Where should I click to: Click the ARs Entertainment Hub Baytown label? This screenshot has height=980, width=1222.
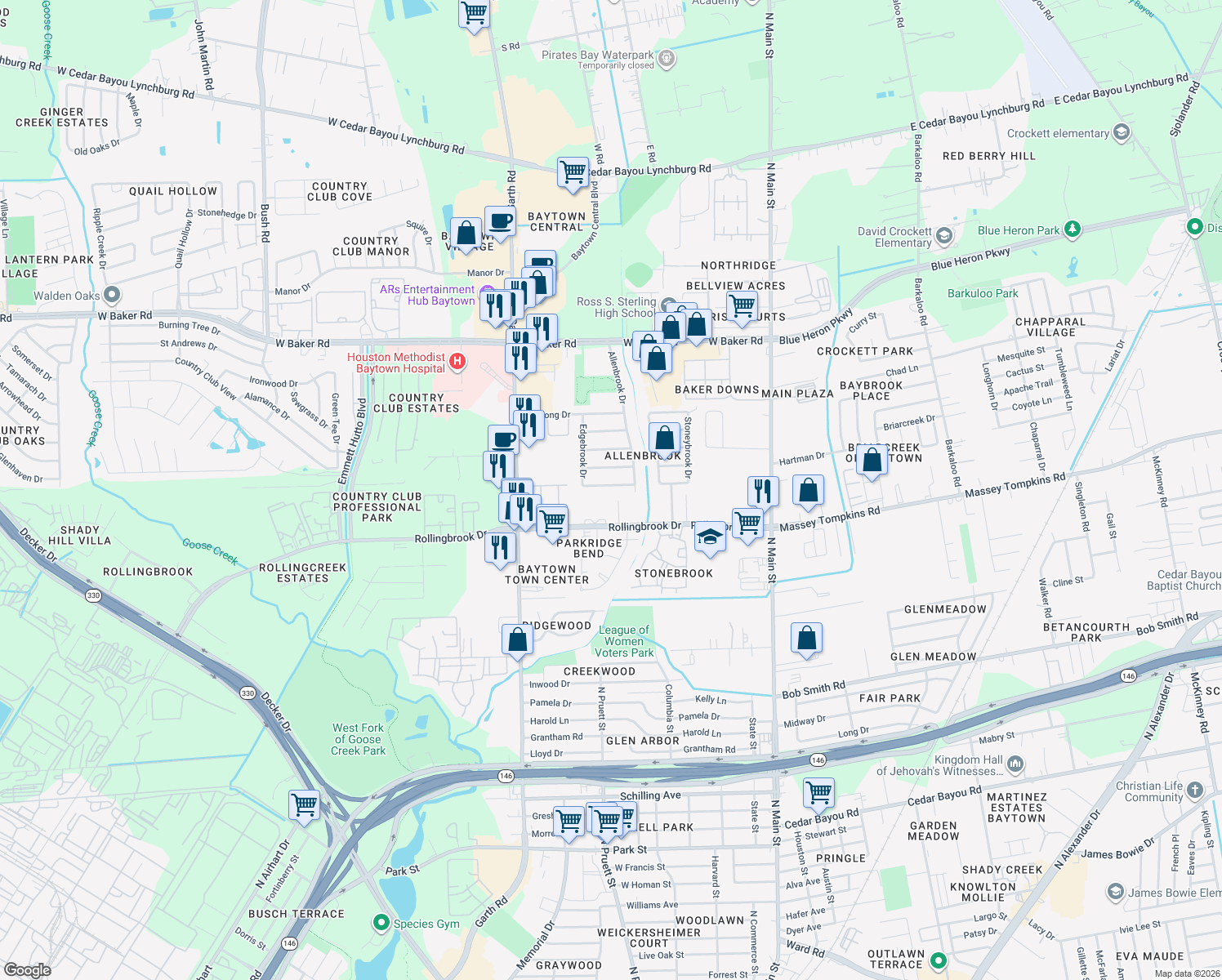[428, 295]
